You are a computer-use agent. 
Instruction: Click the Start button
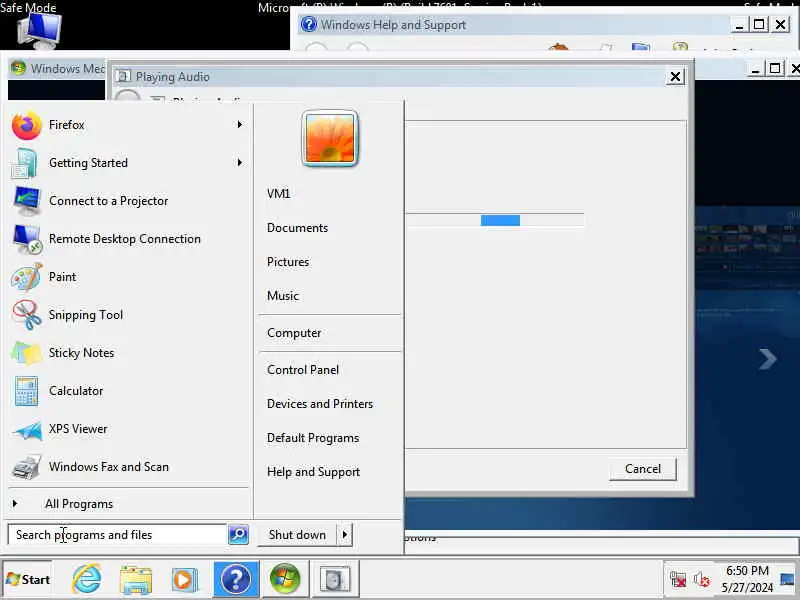coord(28,579)
